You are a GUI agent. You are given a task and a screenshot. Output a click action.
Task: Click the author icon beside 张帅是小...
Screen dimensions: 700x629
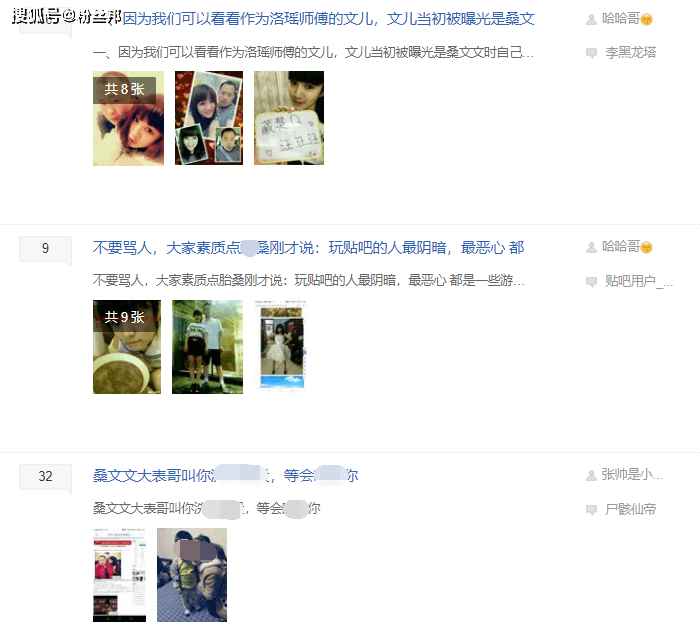click(591, 475)
